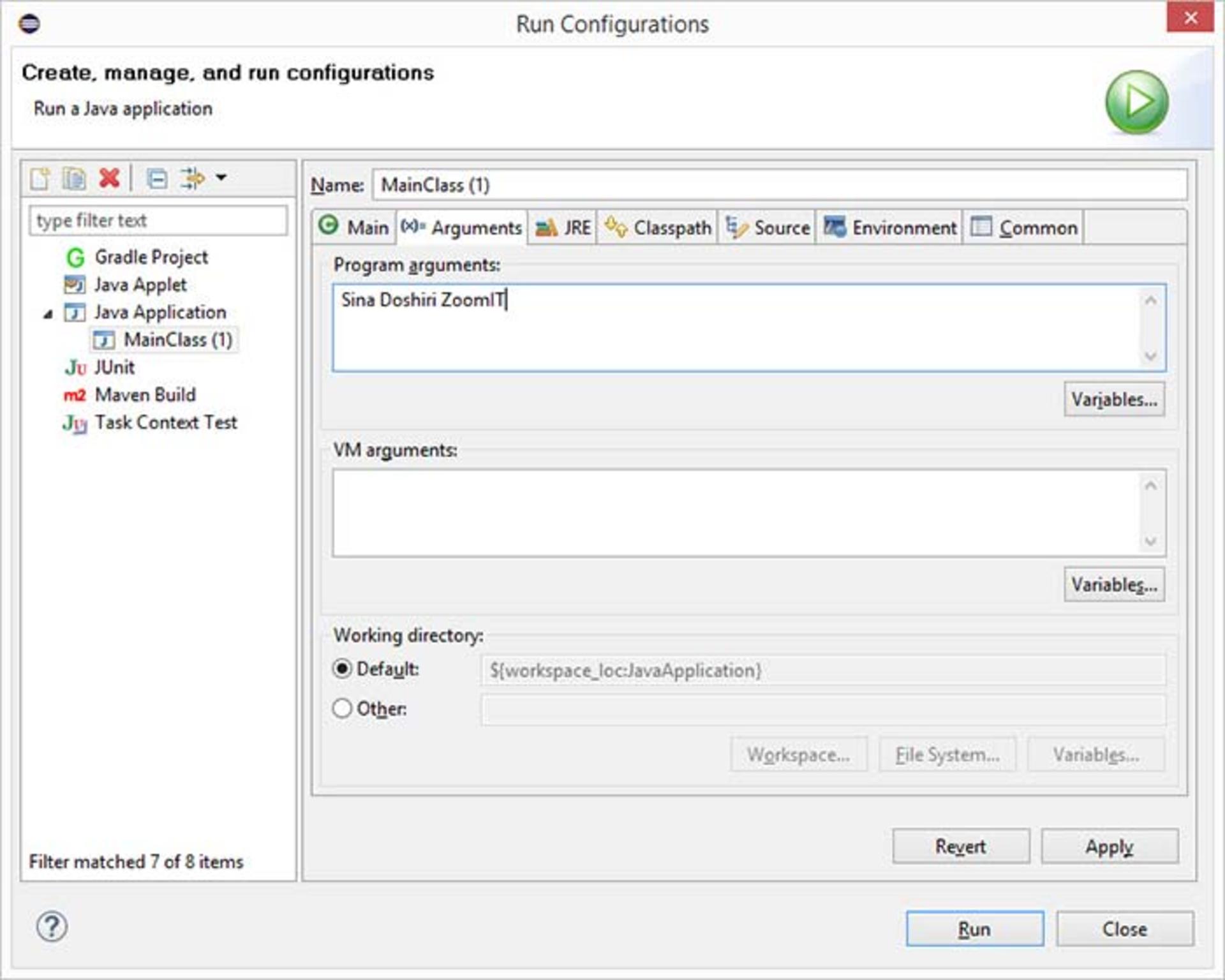Click Variables button in Working directory section
This screenshot has height=980, width=1225.
1096,755
